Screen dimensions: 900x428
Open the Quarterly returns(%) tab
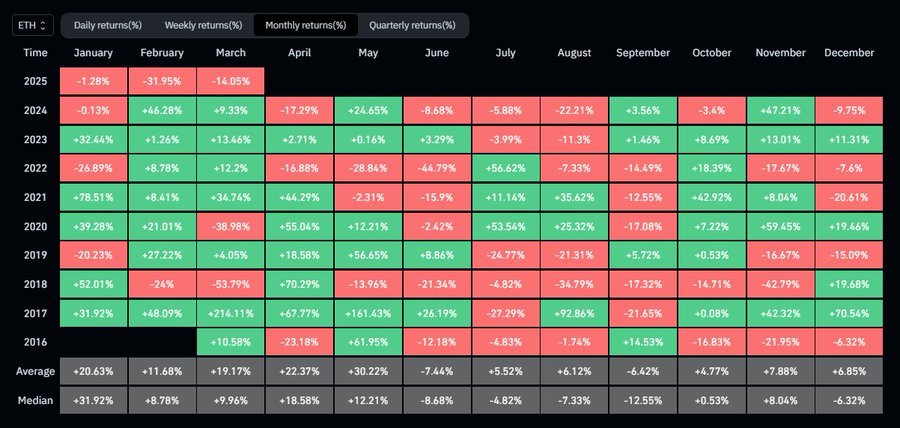(x=412, y=24)
